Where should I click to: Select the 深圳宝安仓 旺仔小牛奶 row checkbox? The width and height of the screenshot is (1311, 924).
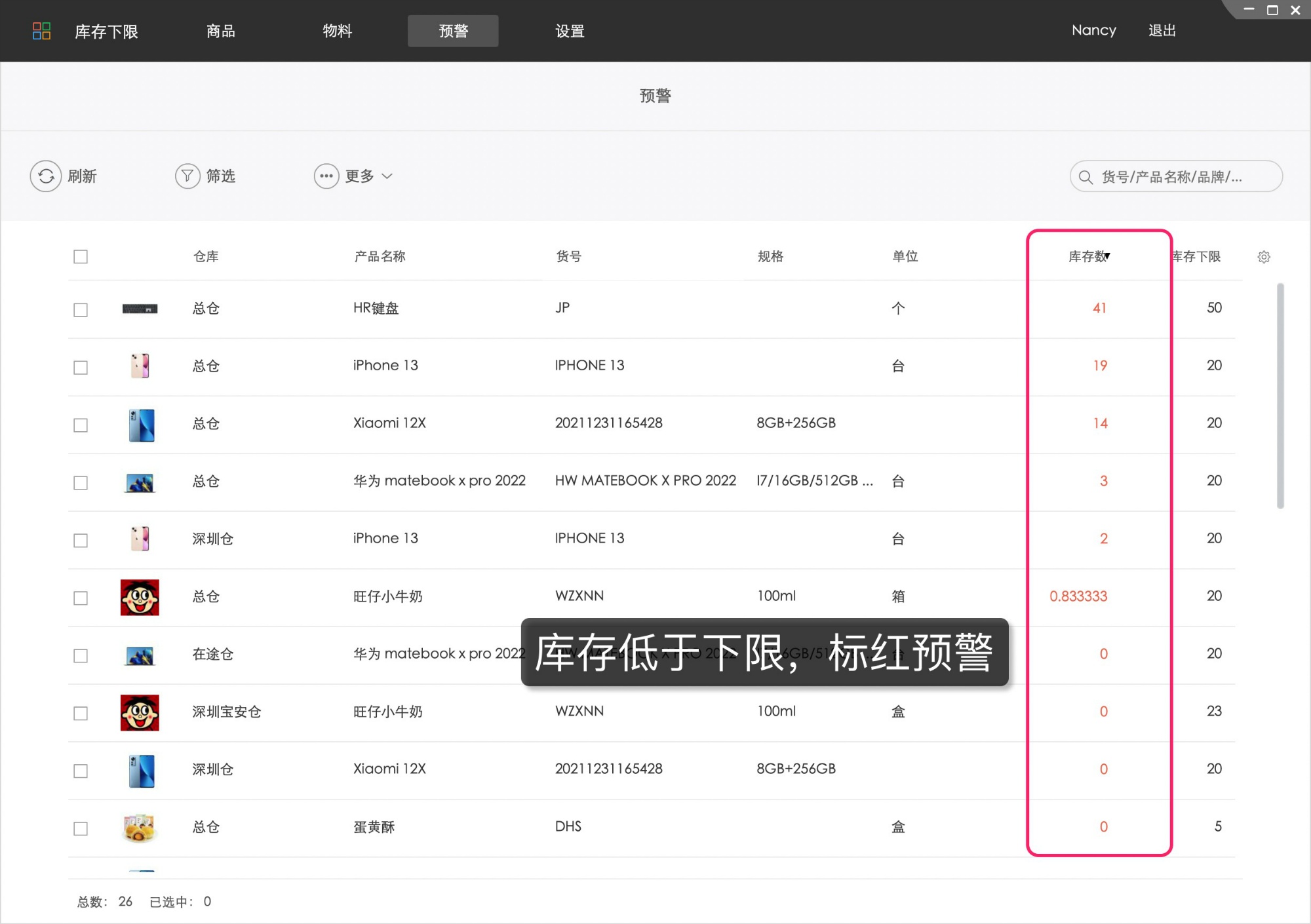(81, 713)
